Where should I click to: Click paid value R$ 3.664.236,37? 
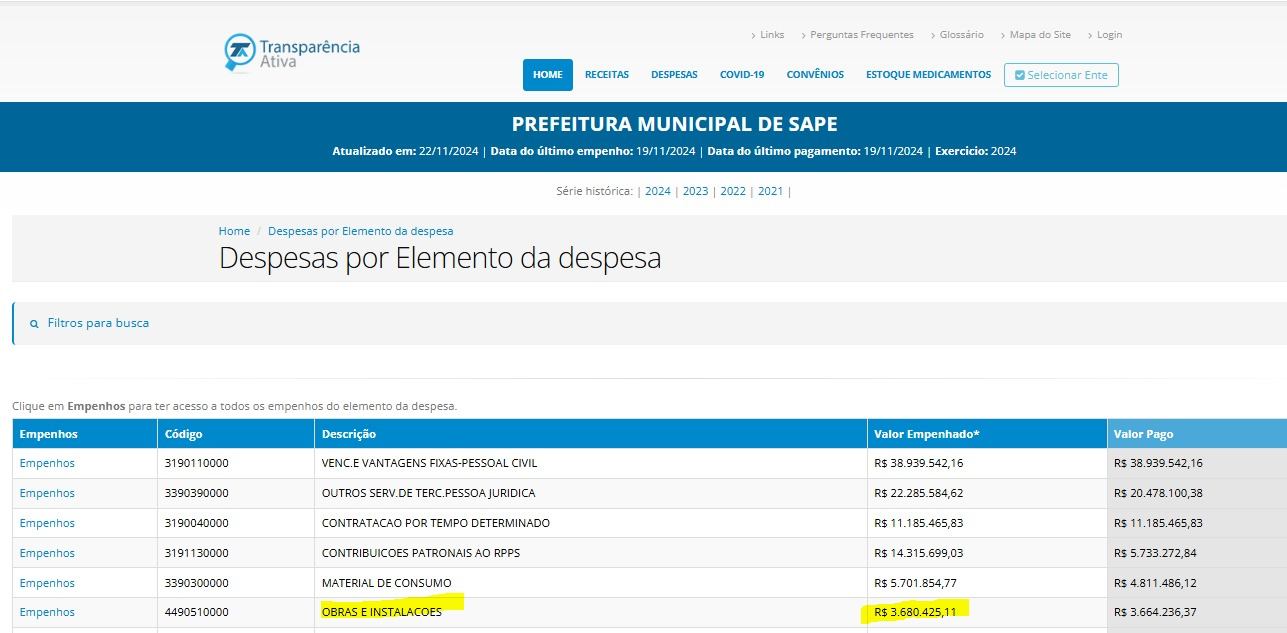click(x=1155, y=612)
